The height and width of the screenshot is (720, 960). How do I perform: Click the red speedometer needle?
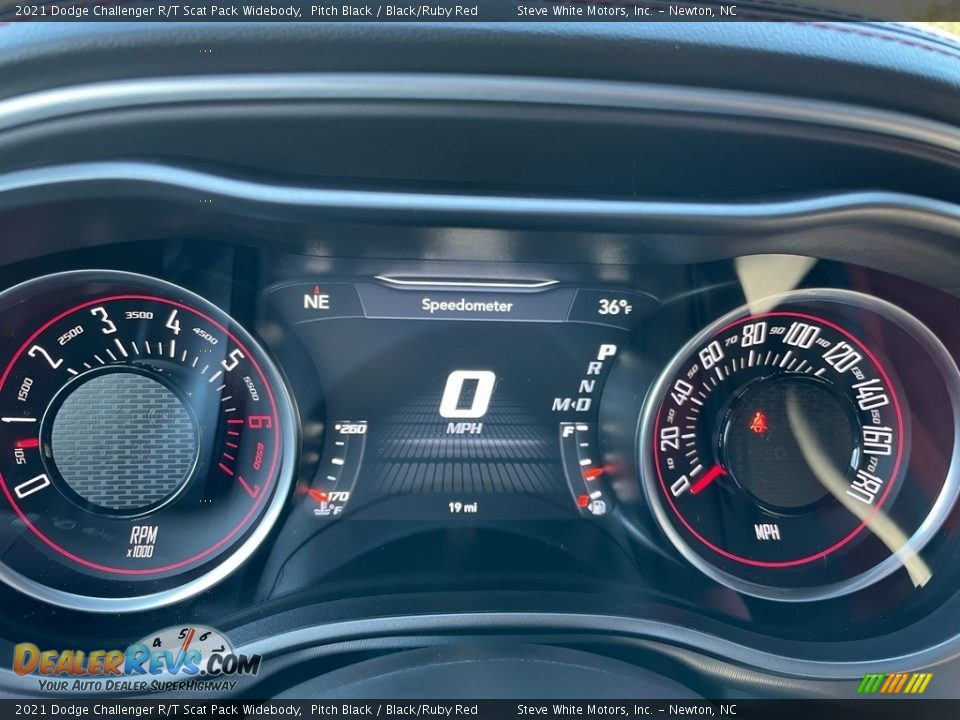click(708, 479)
